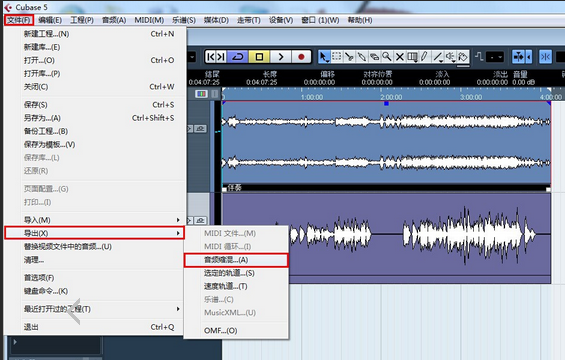The width and height of the screenshot is (565, 360).
Task: Open the Window (窗口) menu
Action: point(320,20)
